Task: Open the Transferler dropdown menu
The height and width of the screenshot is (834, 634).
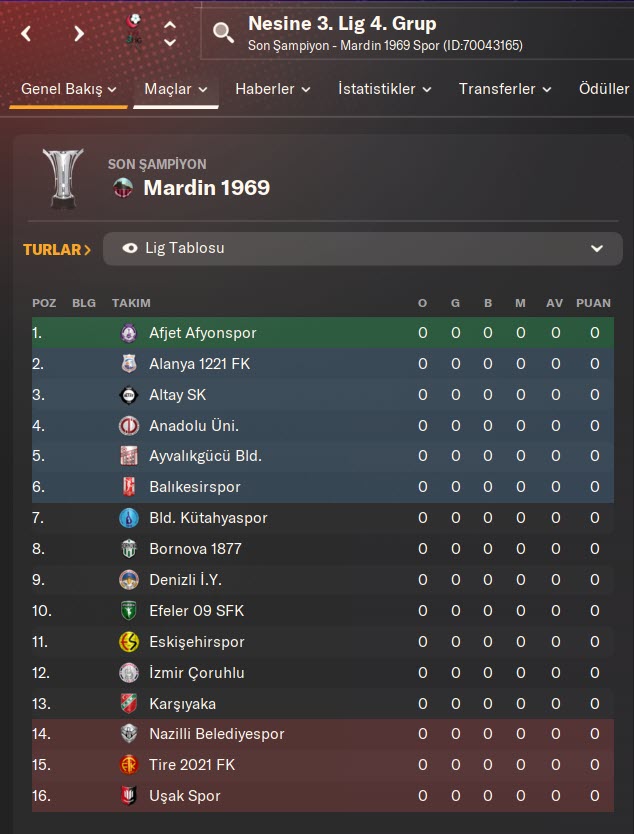Action: pyautogui.click(x=505, y=89)
